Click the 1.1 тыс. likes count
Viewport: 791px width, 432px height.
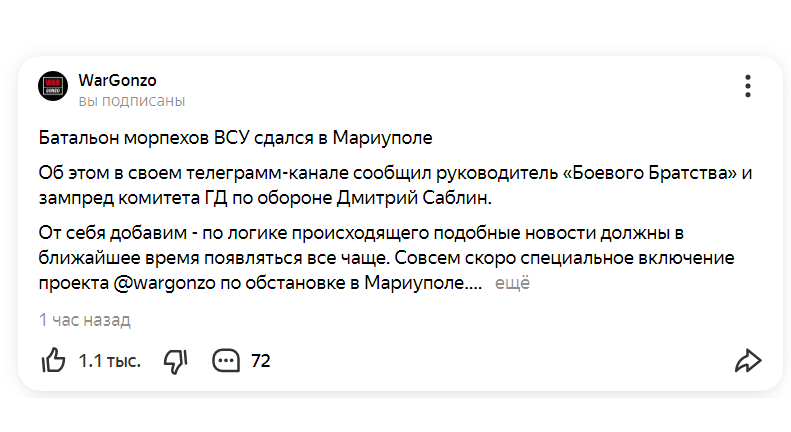tap(109, 361)
